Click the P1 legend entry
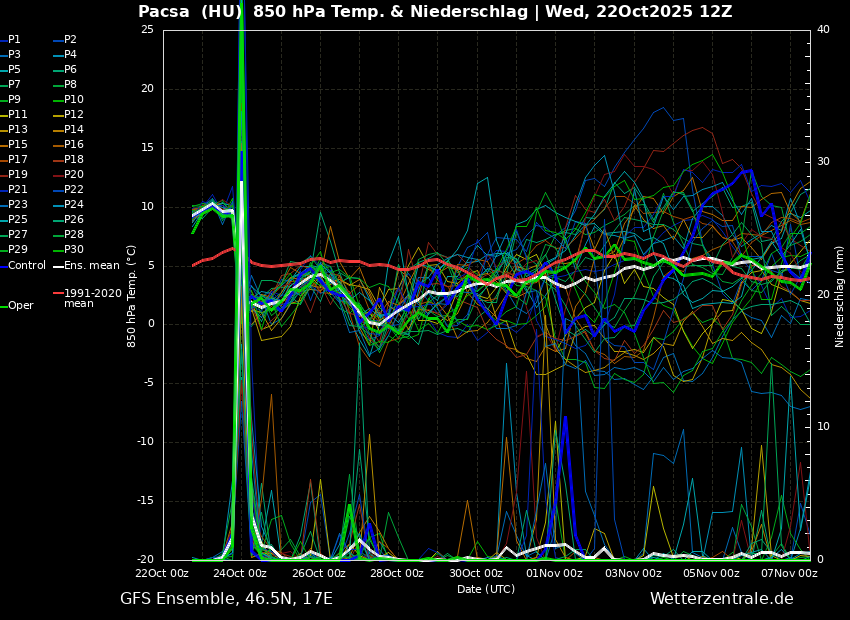Image resolution: width=850 pixels, height=620 pixels. [x=14, y=40]
